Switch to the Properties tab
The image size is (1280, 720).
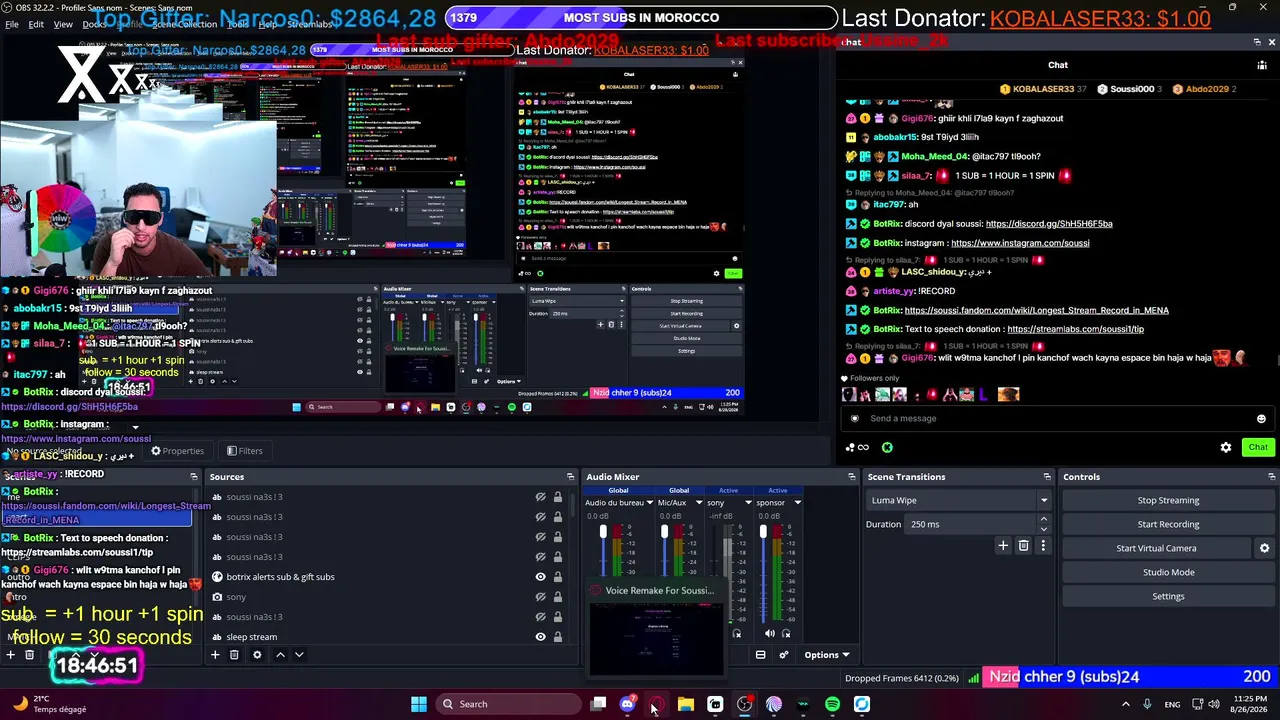(x=177, y=451)
